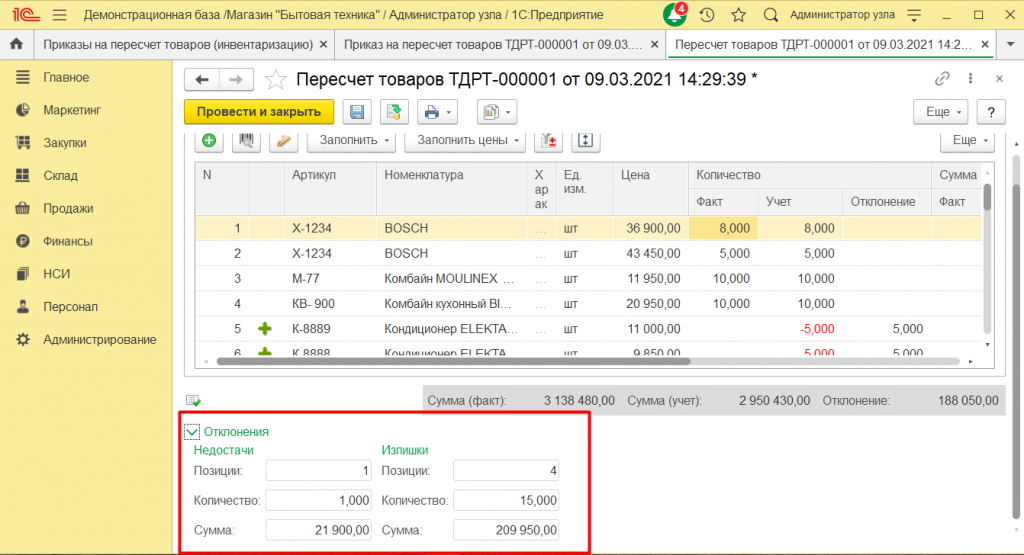Click table horizontal scrollbar
This screenshot has height=555, width=1024.
tap(453, 361)
